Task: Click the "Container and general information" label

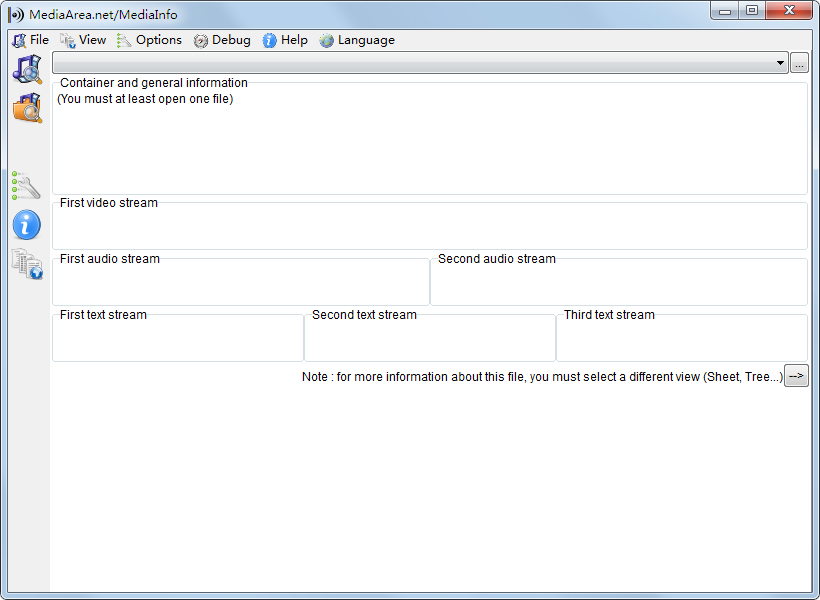Action: (154, 83)
